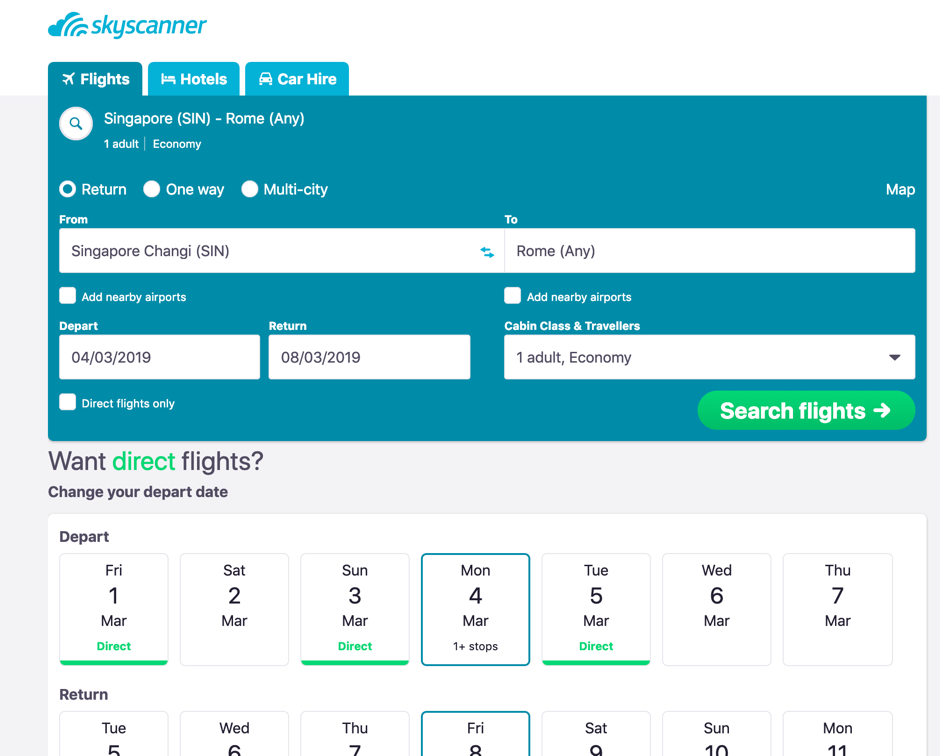Click the Skyscanner logo
This screenshot has height=756, width=940.
pos(127,26)
